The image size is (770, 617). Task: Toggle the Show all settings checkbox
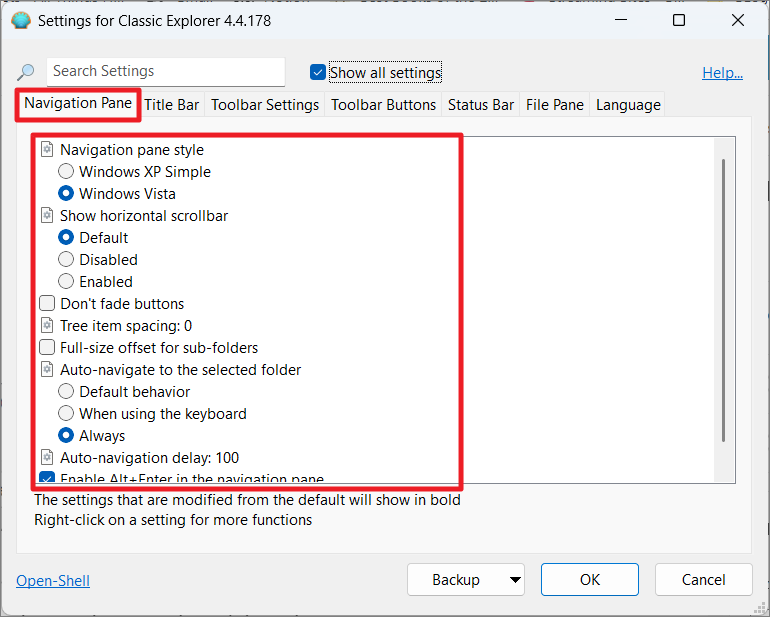318,72
